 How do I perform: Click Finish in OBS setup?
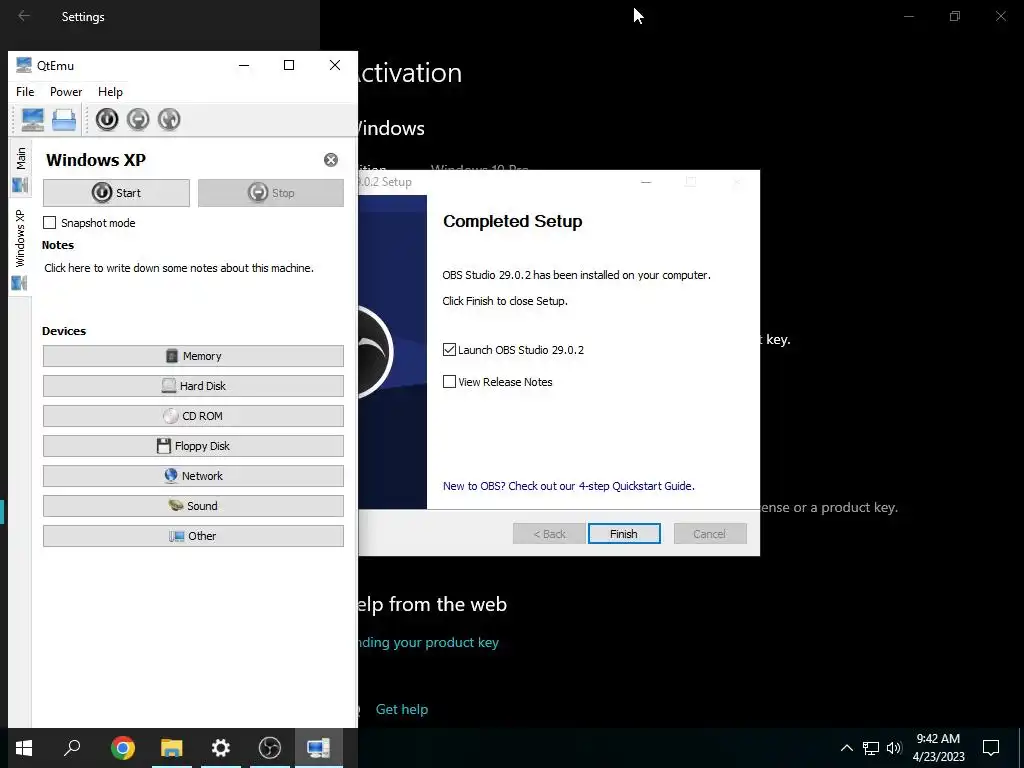(624, 534)
